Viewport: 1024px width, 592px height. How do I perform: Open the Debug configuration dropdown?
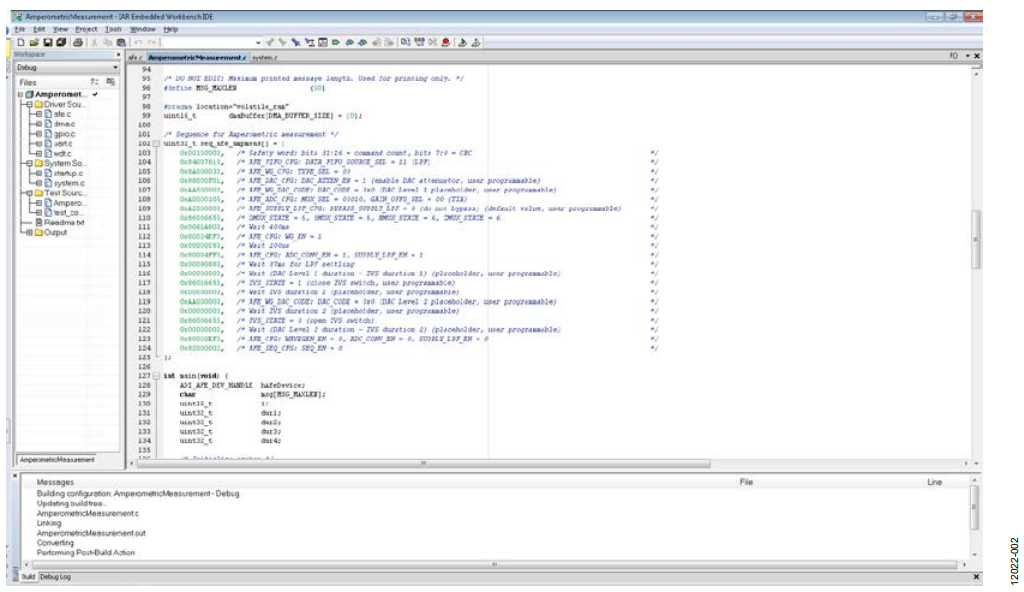coord(115,68)
